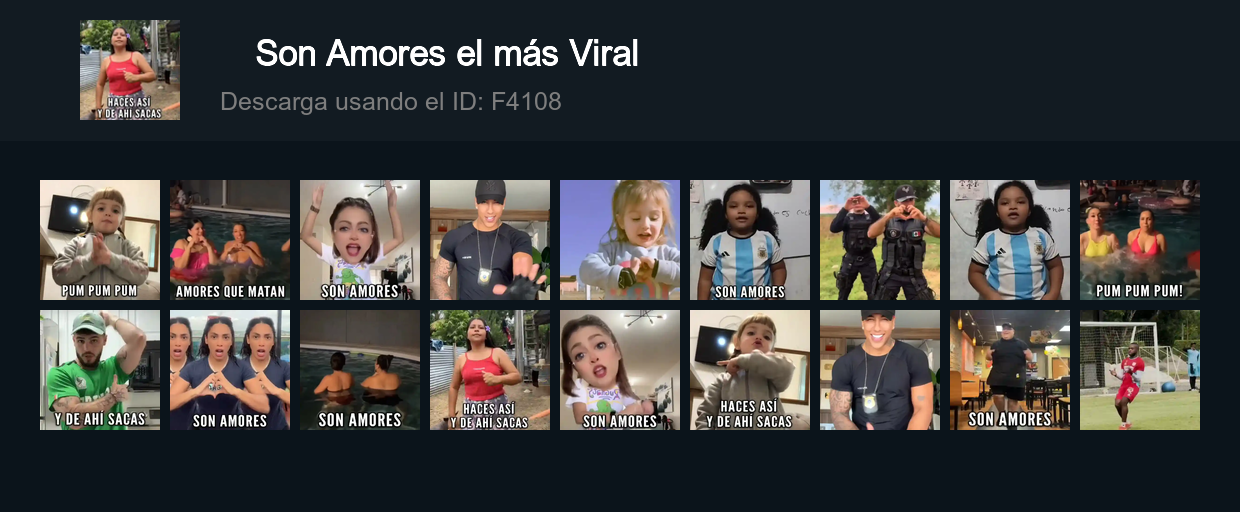
Task: Open the child 'PUM PUM PUM' sticker
Action: click(100, 240)
